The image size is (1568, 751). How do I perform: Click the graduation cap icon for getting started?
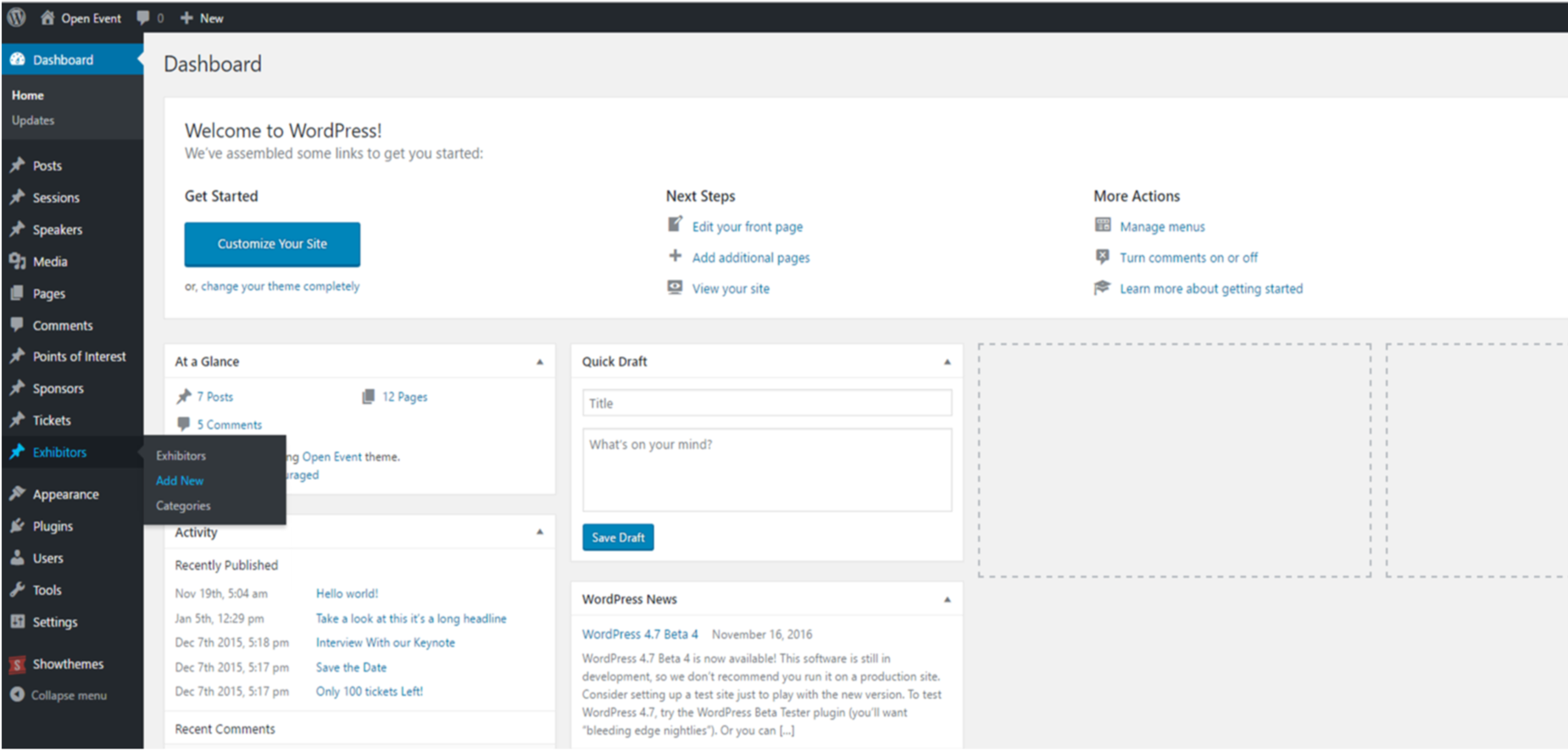pos(1102,287)
